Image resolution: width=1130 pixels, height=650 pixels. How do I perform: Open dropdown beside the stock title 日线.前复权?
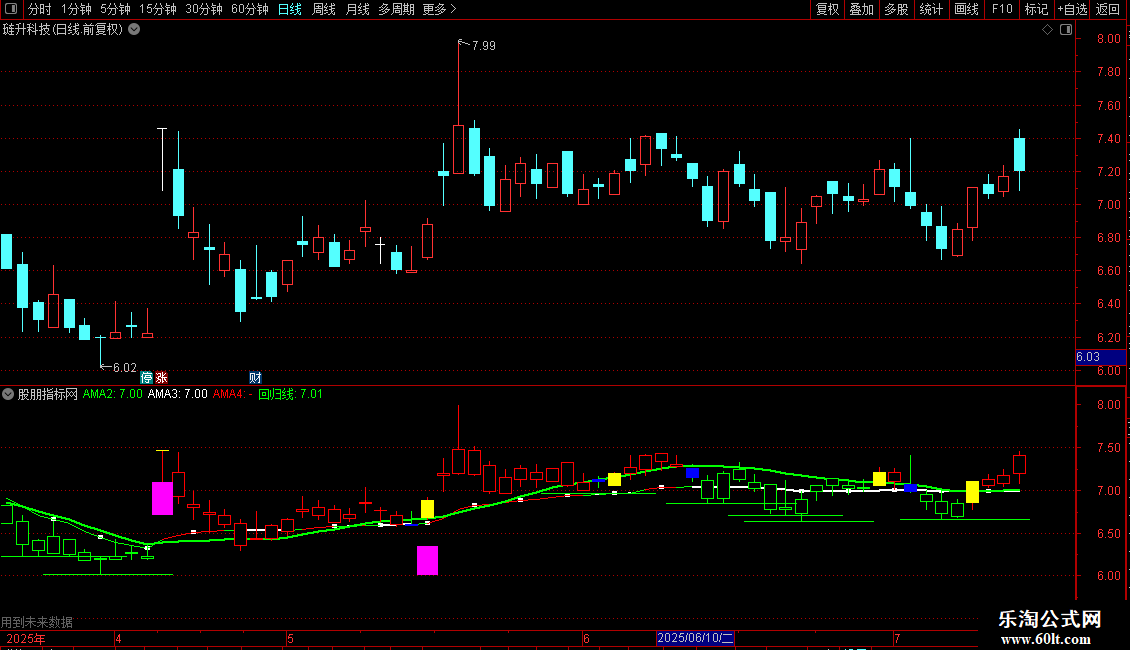pyautogui.click(x=134, y=29)
